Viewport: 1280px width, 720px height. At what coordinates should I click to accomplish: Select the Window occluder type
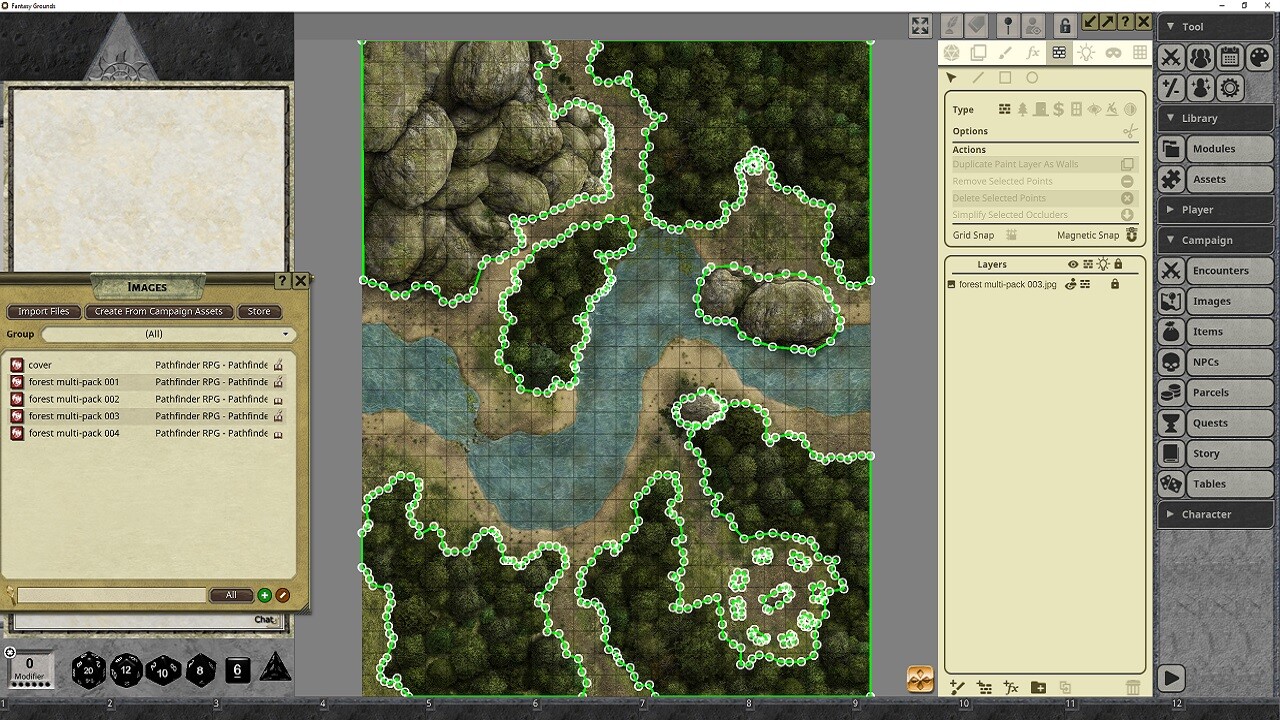pyautogui.click(x=1076, y=109)
